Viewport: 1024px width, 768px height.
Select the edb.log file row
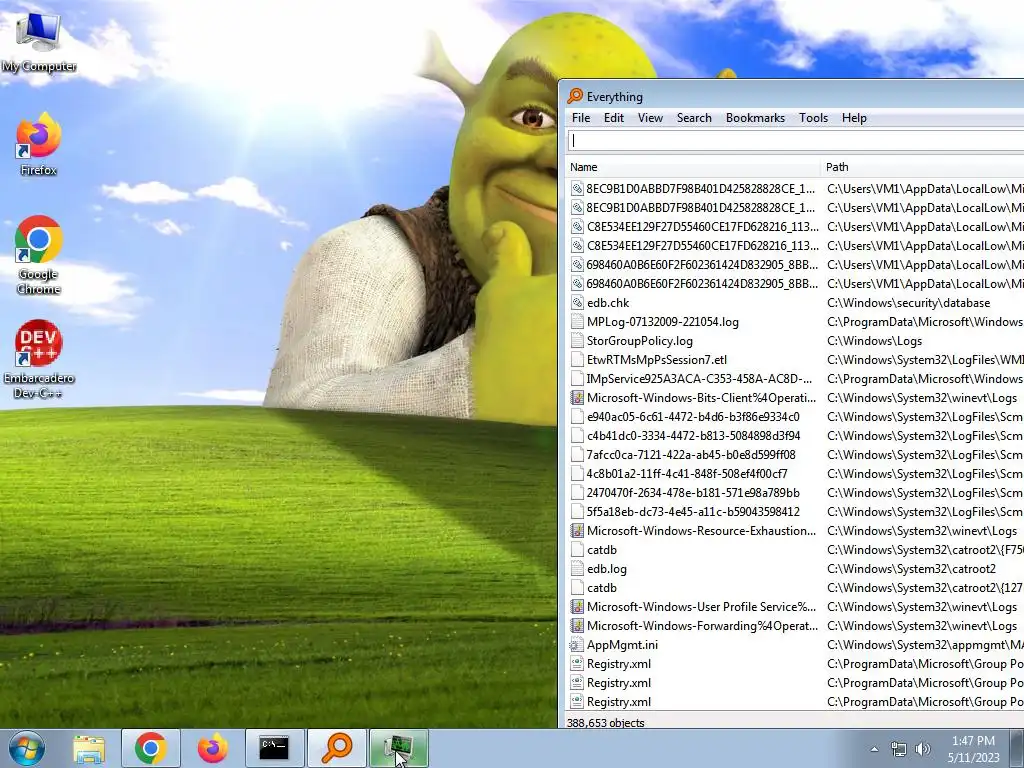pos(795,568)
